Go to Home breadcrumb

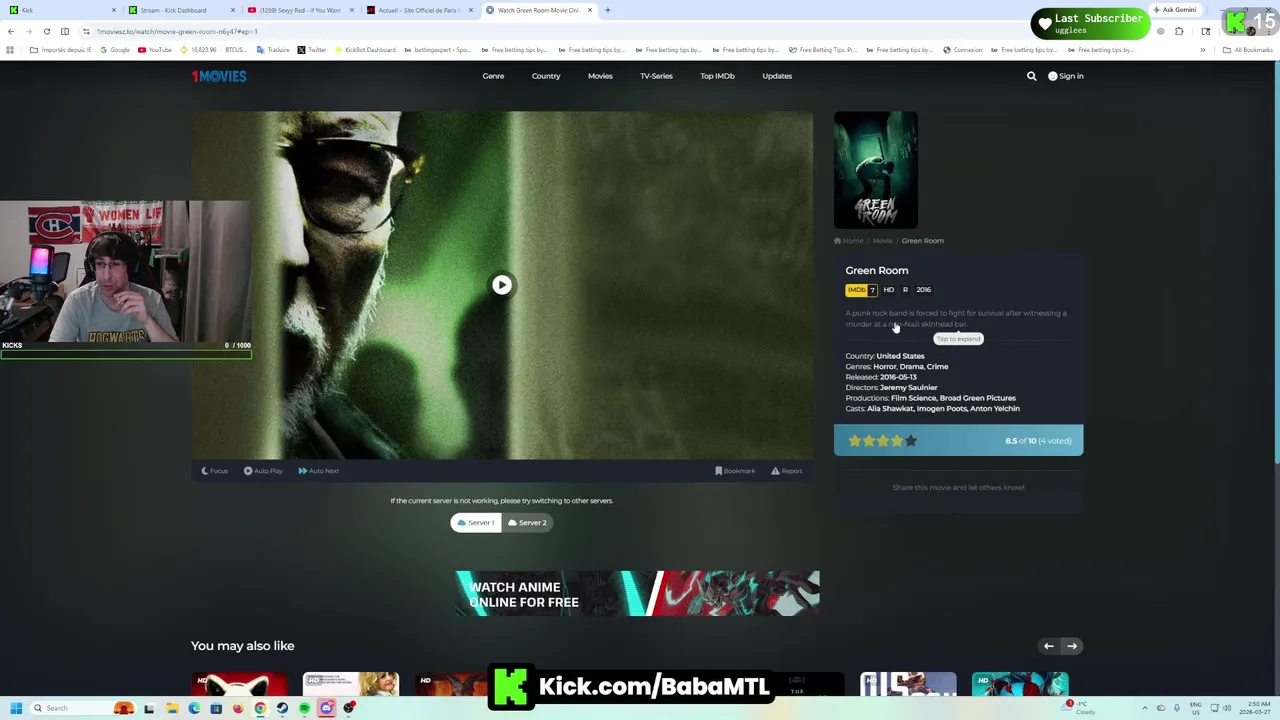click(x=849, y=241)
